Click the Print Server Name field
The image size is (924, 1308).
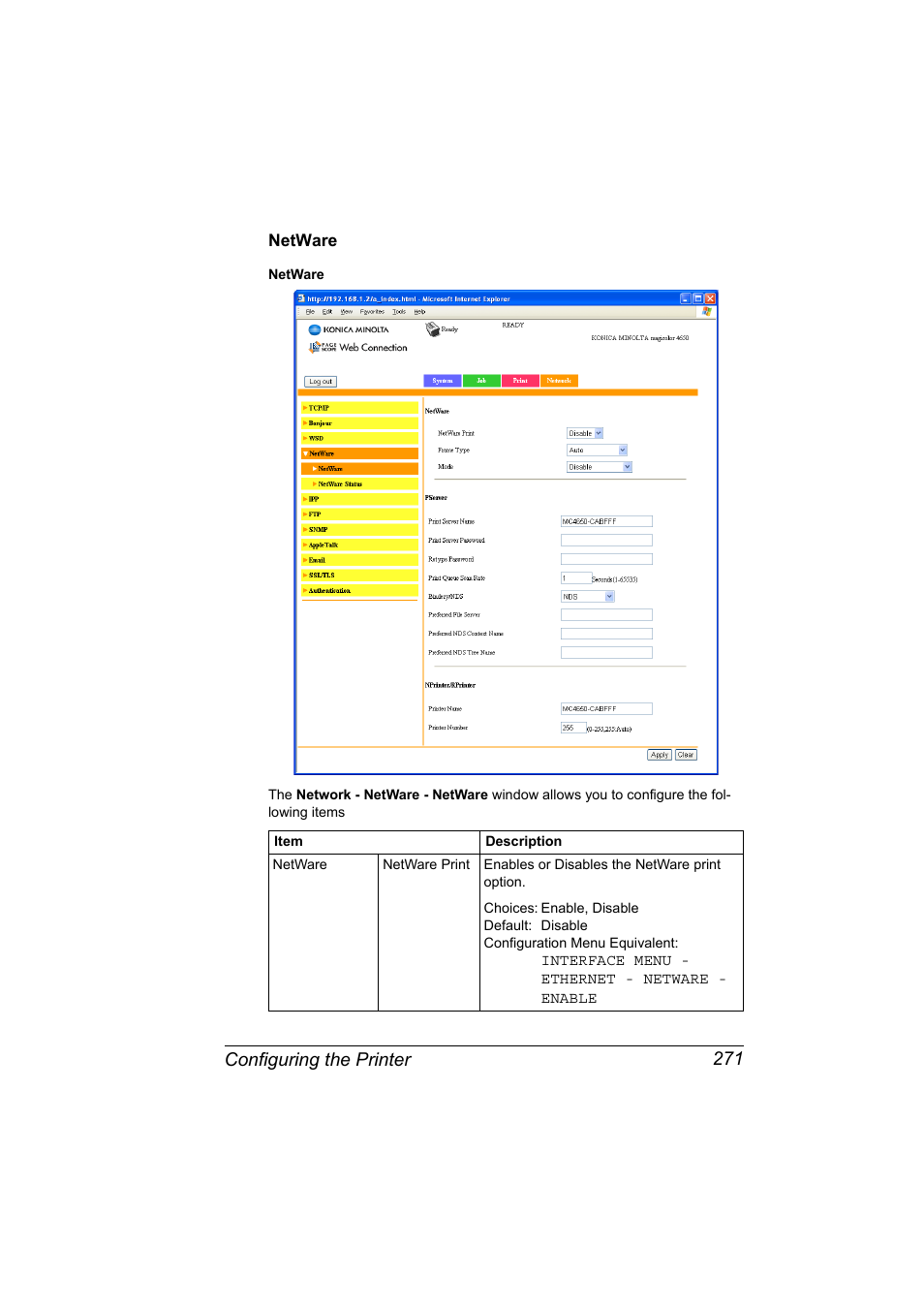pyautogui.click(x=606, y=521)
